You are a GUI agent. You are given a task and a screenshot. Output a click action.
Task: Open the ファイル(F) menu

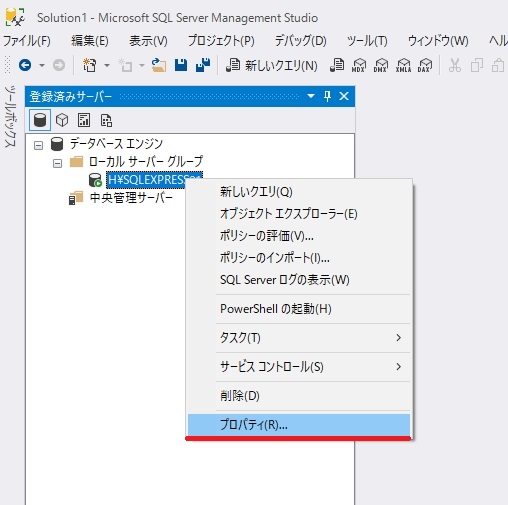click(x=27, y=41)
